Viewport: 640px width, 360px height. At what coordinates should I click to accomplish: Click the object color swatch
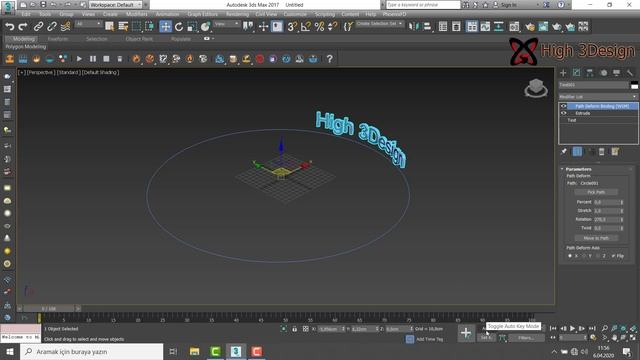[x=634, y=85]
